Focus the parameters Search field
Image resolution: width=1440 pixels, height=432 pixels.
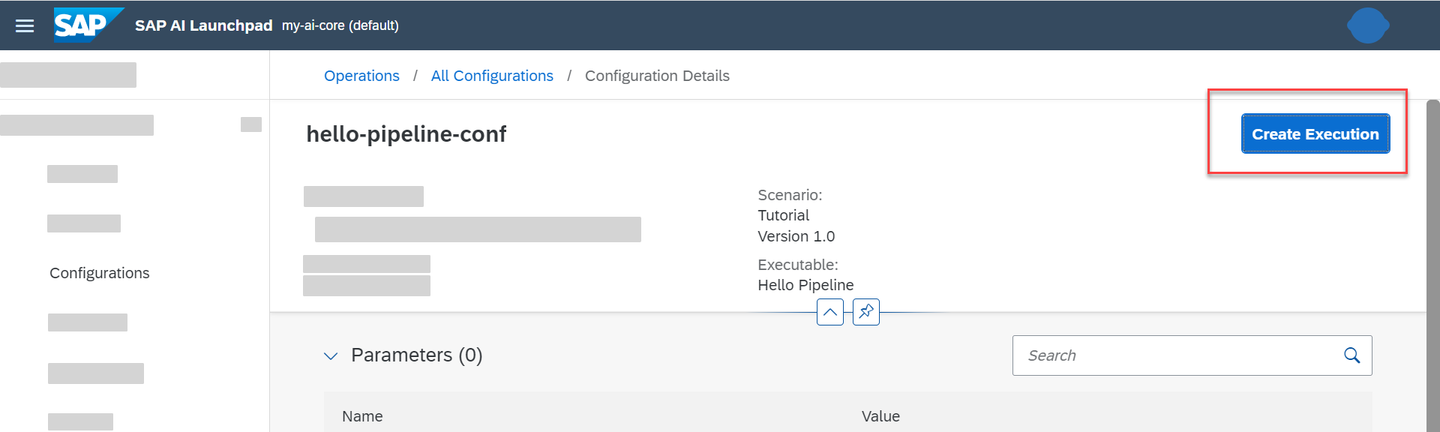click(1192, 355)
